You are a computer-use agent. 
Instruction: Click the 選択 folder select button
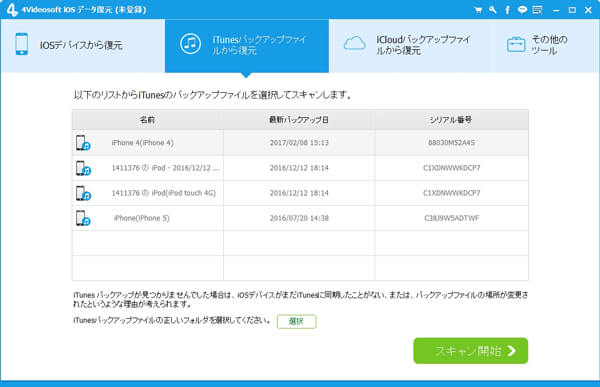point(297,322)
